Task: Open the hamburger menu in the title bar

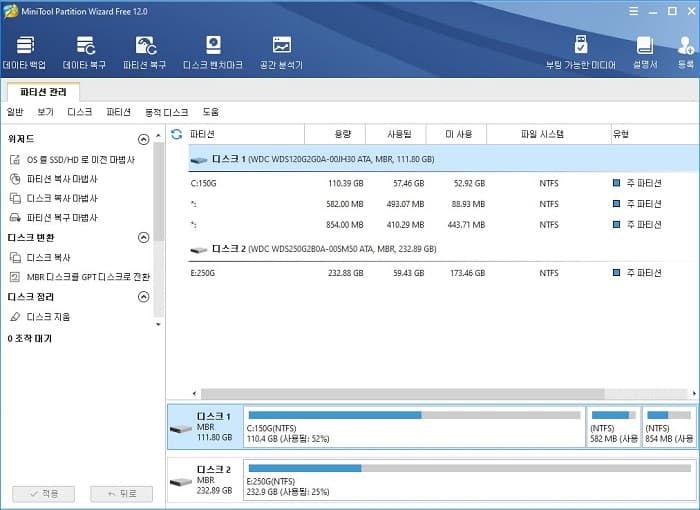Action: (633, 11)
